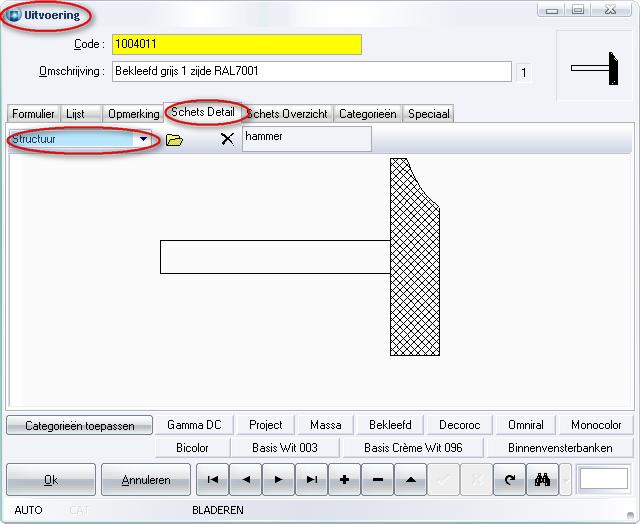Select the Basis Wit 003 category
Viewport: 640px width, 524px height.
285,448
